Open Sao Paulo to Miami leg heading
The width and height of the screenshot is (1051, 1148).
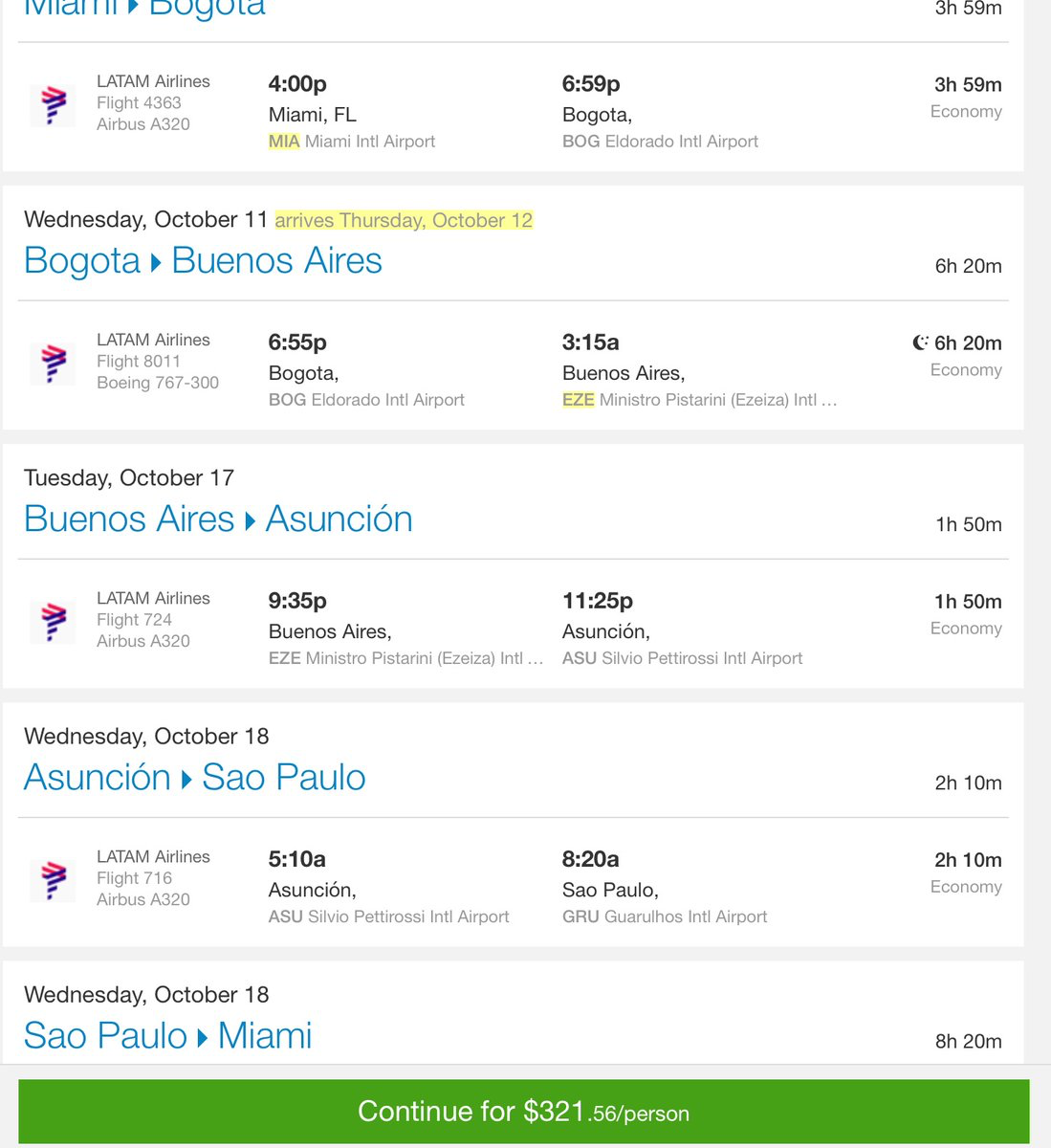[168, 1035]
